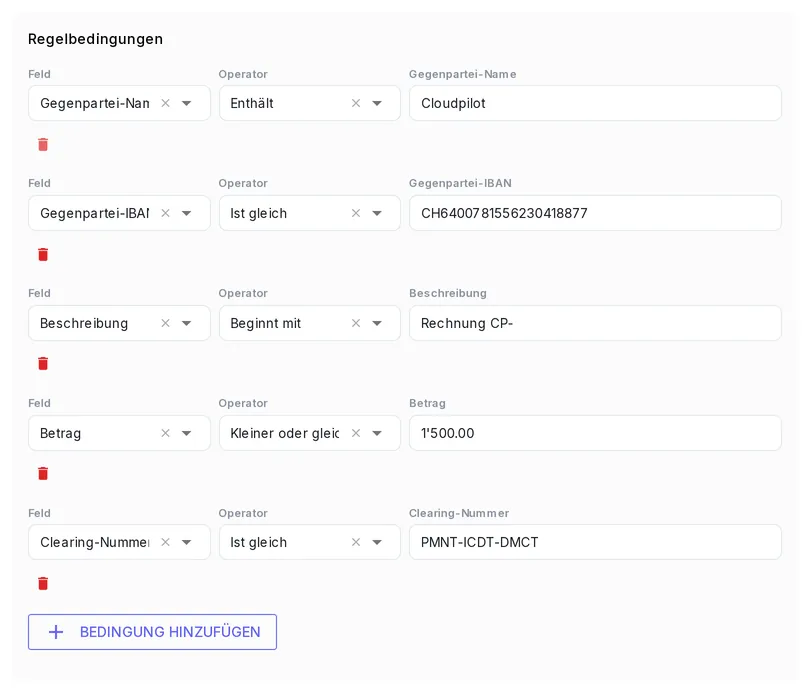The width and height of the screenshot is (810, 694).
Task: Clear the Clearing-Nummer field selection
Action: pos(165,542)
